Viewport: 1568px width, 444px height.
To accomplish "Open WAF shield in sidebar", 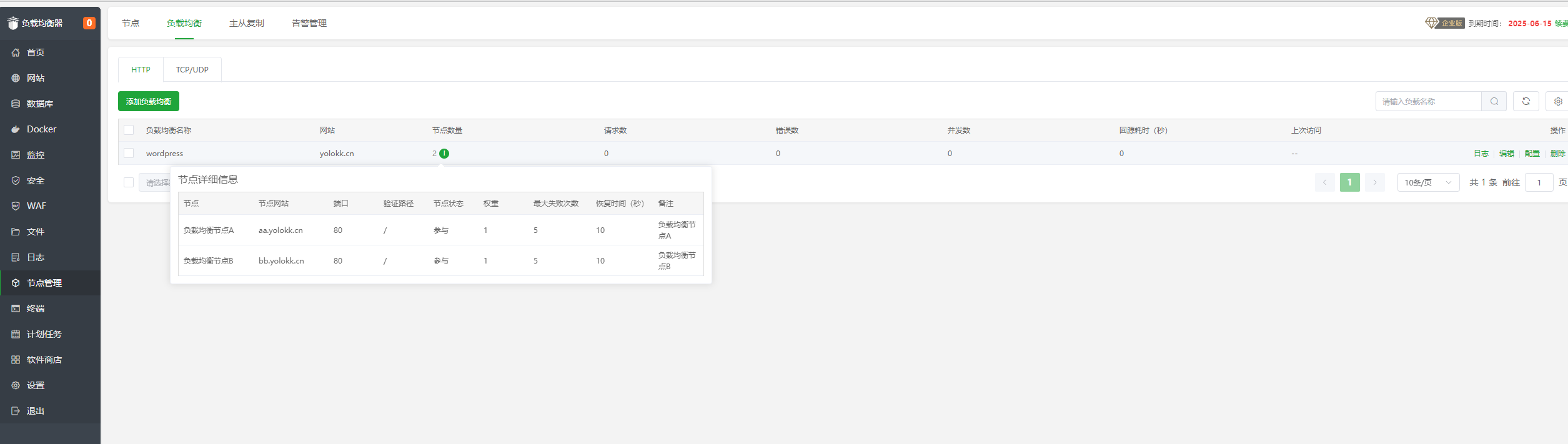I will pyautogui.click(x=36, y=206).
